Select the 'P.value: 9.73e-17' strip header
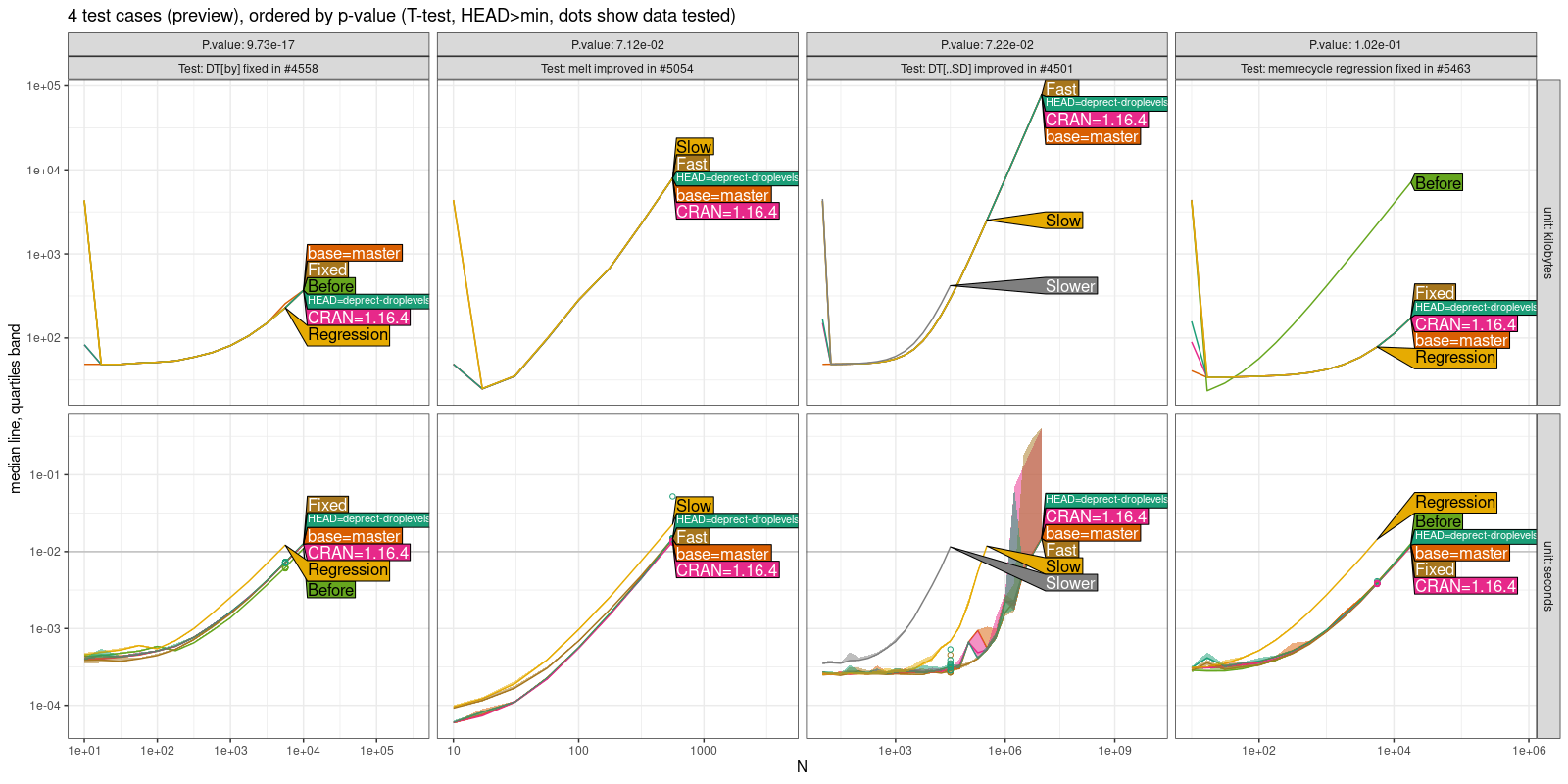 point(248,45)
